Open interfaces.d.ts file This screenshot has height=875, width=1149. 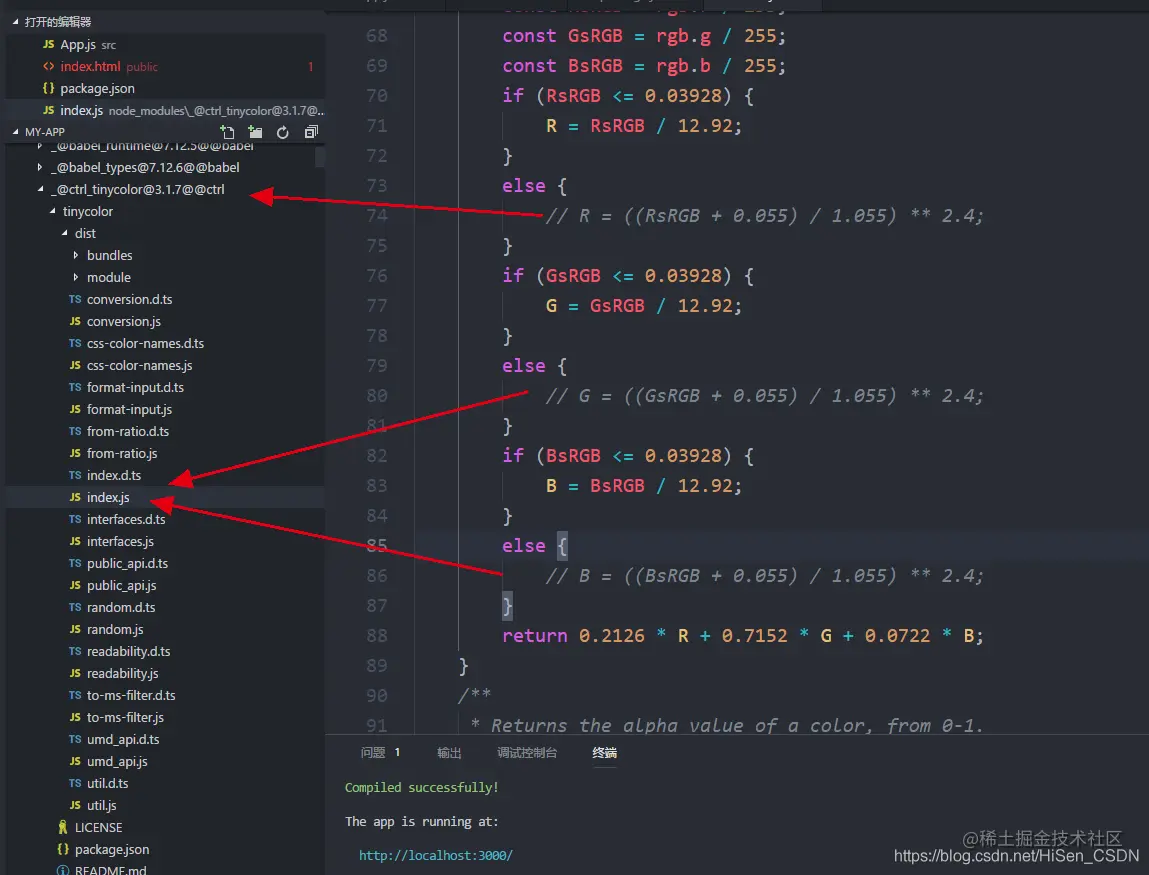(126, 519)
